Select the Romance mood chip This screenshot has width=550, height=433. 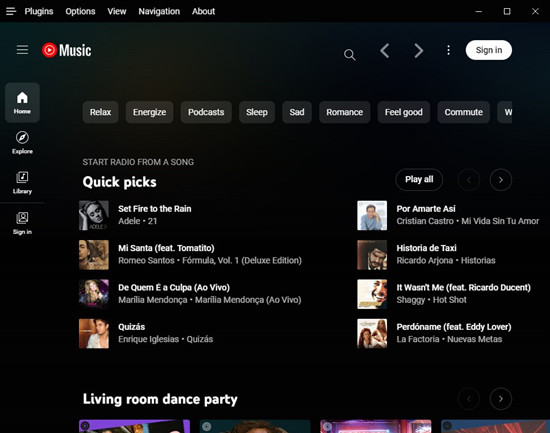point(344,112)
